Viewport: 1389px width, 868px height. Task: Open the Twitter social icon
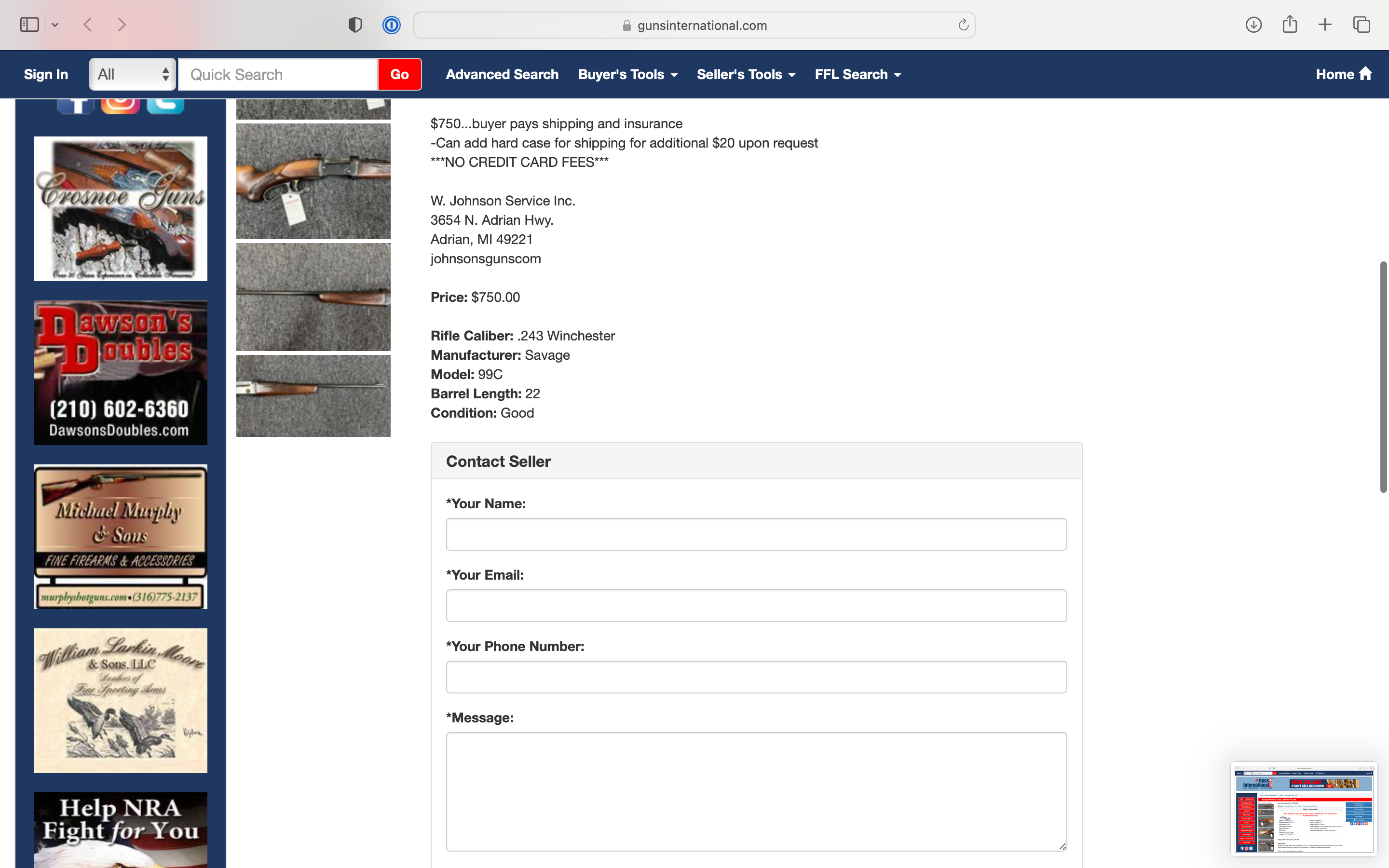165,106
